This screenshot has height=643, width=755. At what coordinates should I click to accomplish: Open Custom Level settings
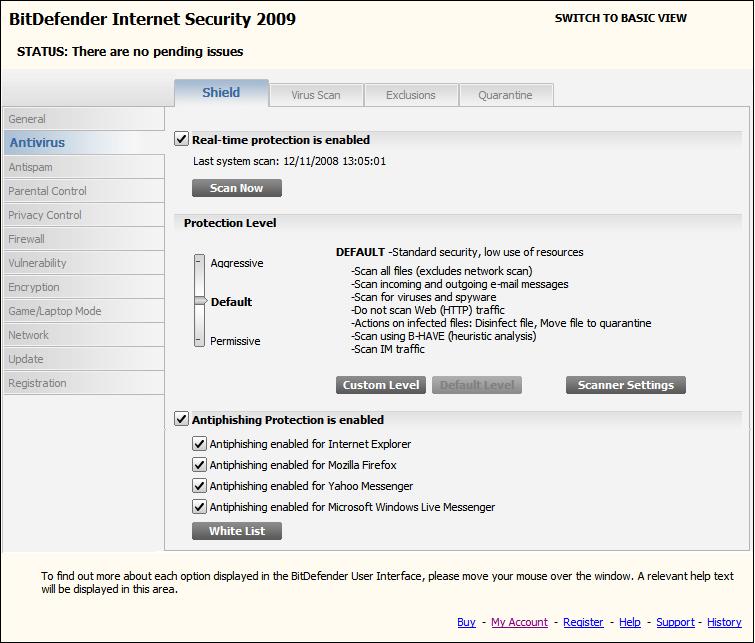381,385
